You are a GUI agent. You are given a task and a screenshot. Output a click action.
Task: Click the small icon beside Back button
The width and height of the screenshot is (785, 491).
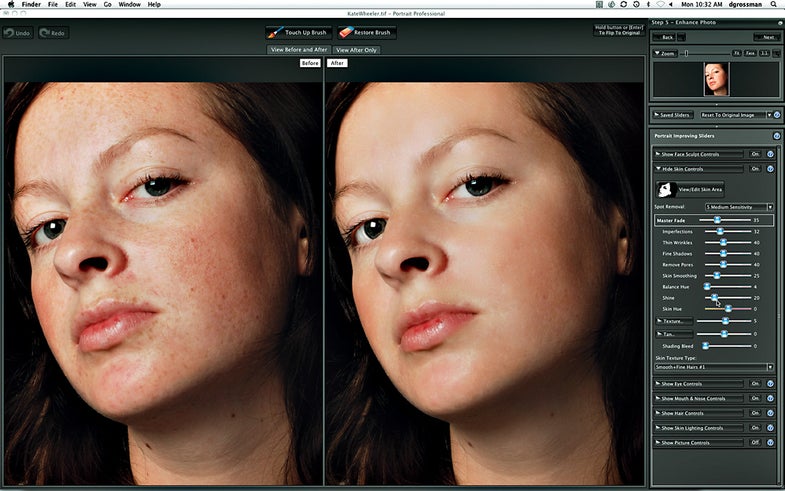[x=681, y=37]
